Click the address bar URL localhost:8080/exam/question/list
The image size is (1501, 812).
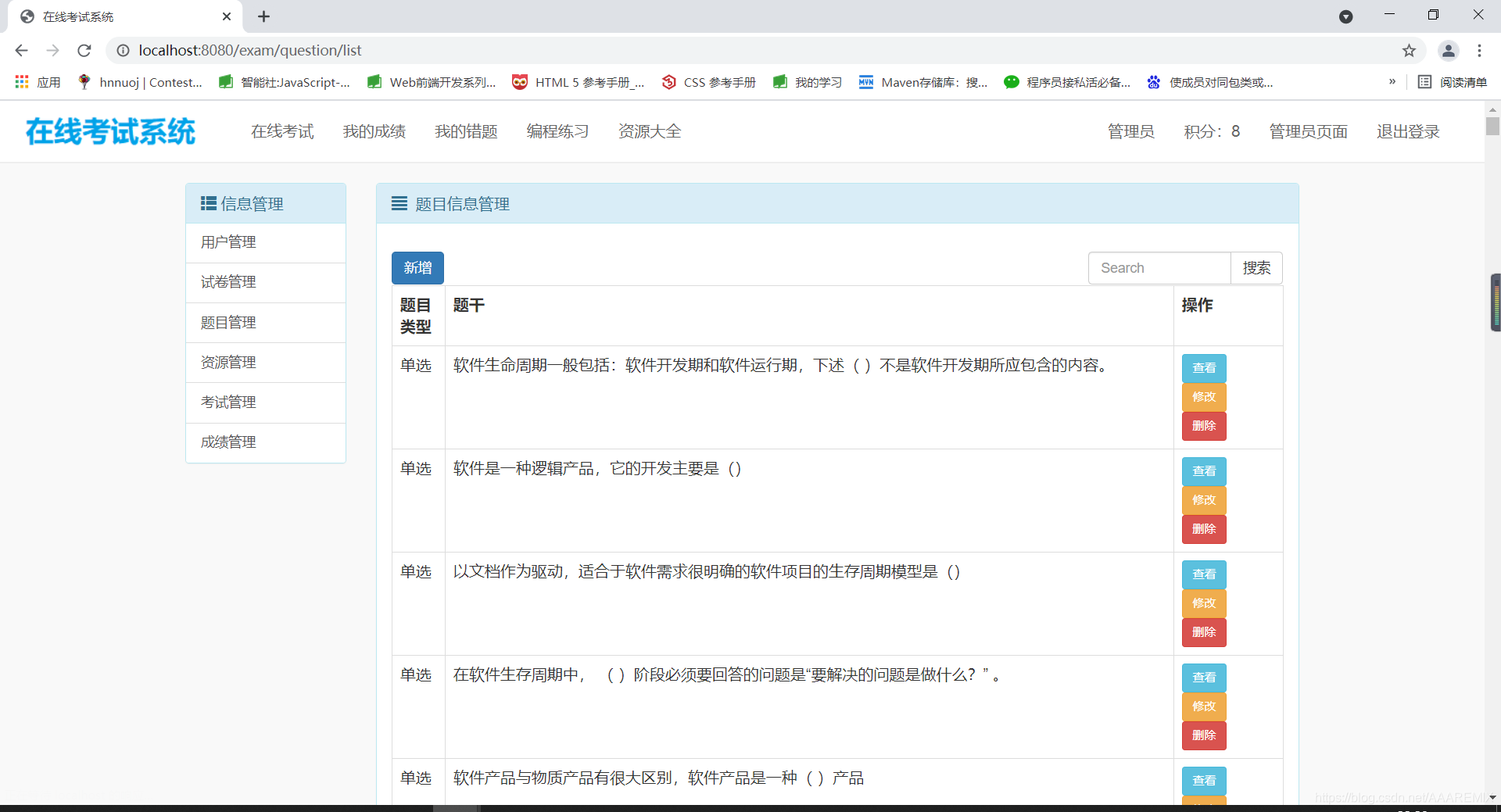250,50
